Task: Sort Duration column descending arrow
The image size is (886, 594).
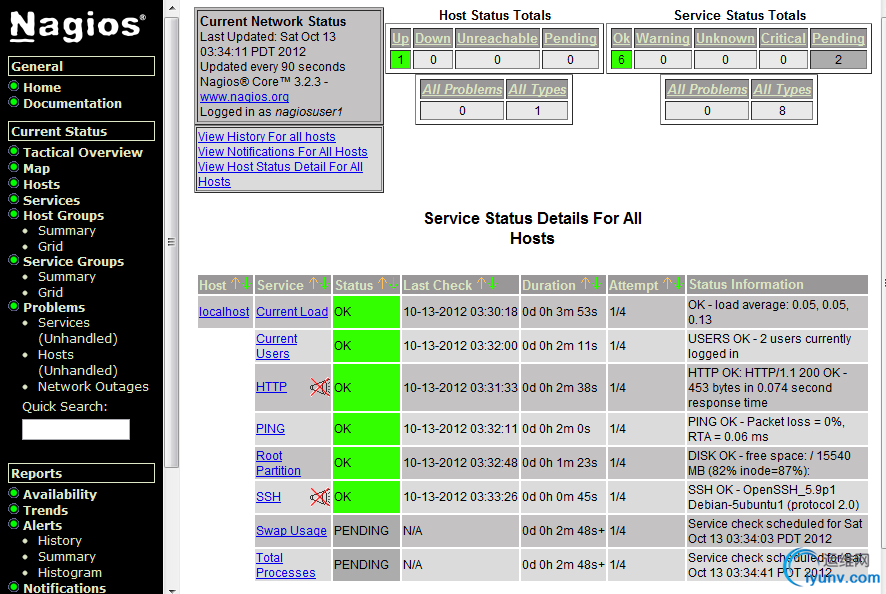Action: (596, 283)
